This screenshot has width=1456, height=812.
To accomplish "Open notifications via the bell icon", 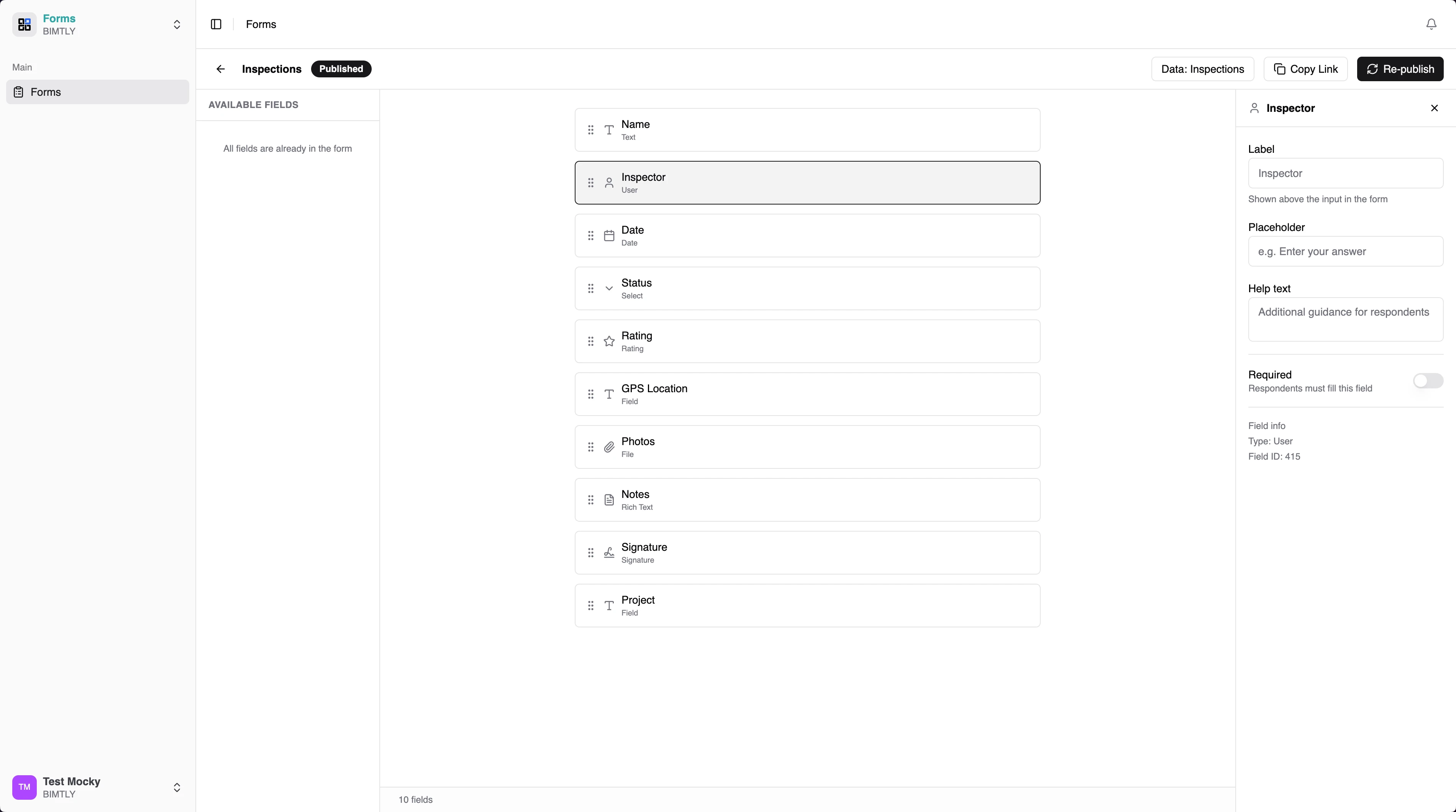I will (x=1431, y=24).
